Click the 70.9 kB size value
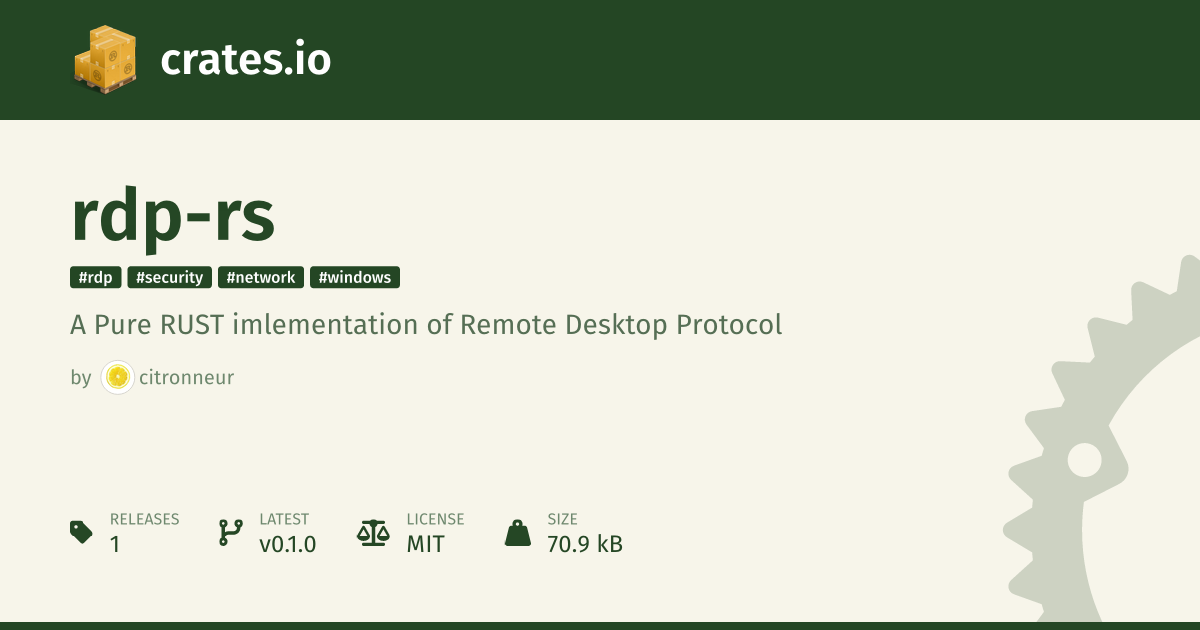This screenshot has height=630, width=1200. (x=585, y=544)
